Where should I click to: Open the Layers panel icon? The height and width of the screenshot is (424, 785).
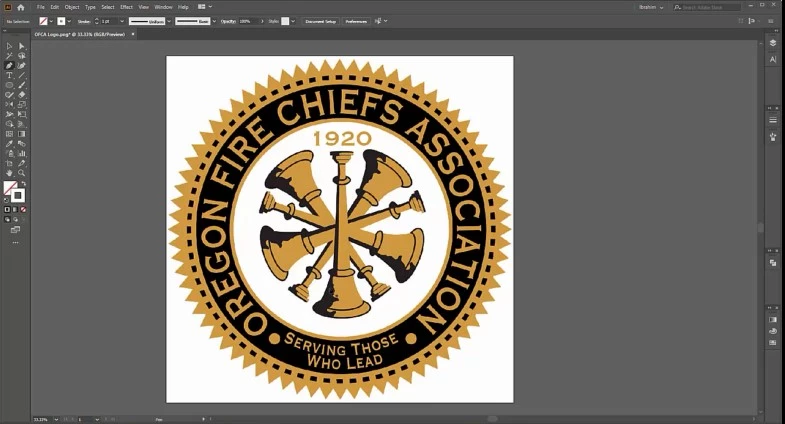(772, 44)
